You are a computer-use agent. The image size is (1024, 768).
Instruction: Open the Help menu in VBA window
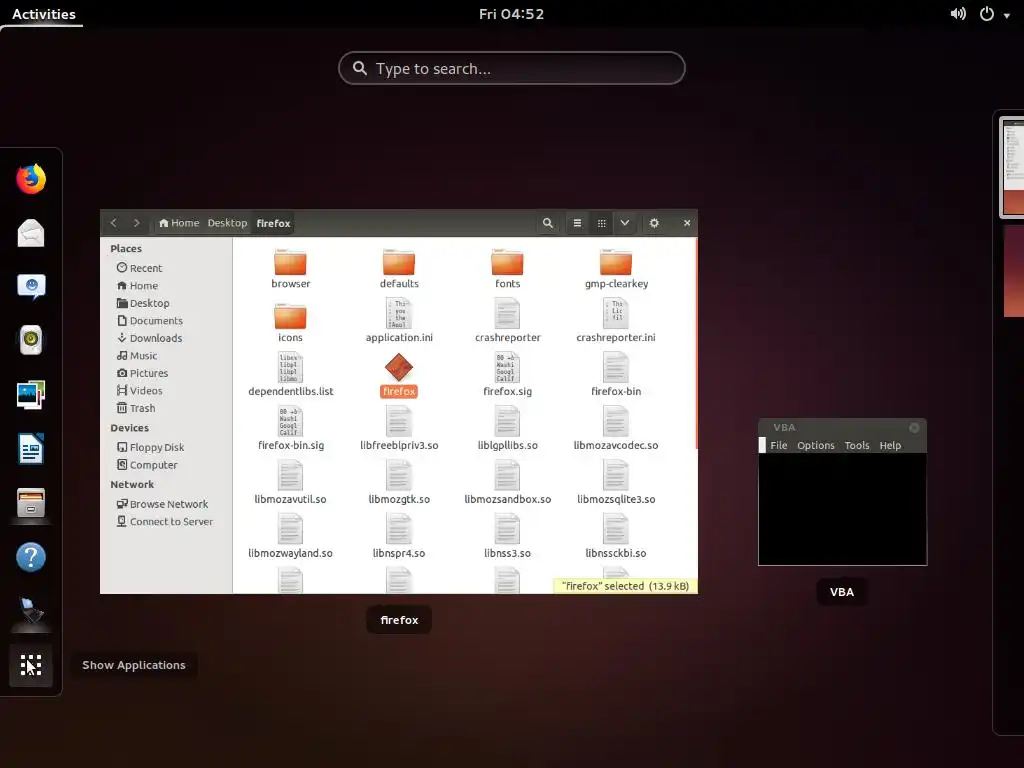click(x=890, y=445)
